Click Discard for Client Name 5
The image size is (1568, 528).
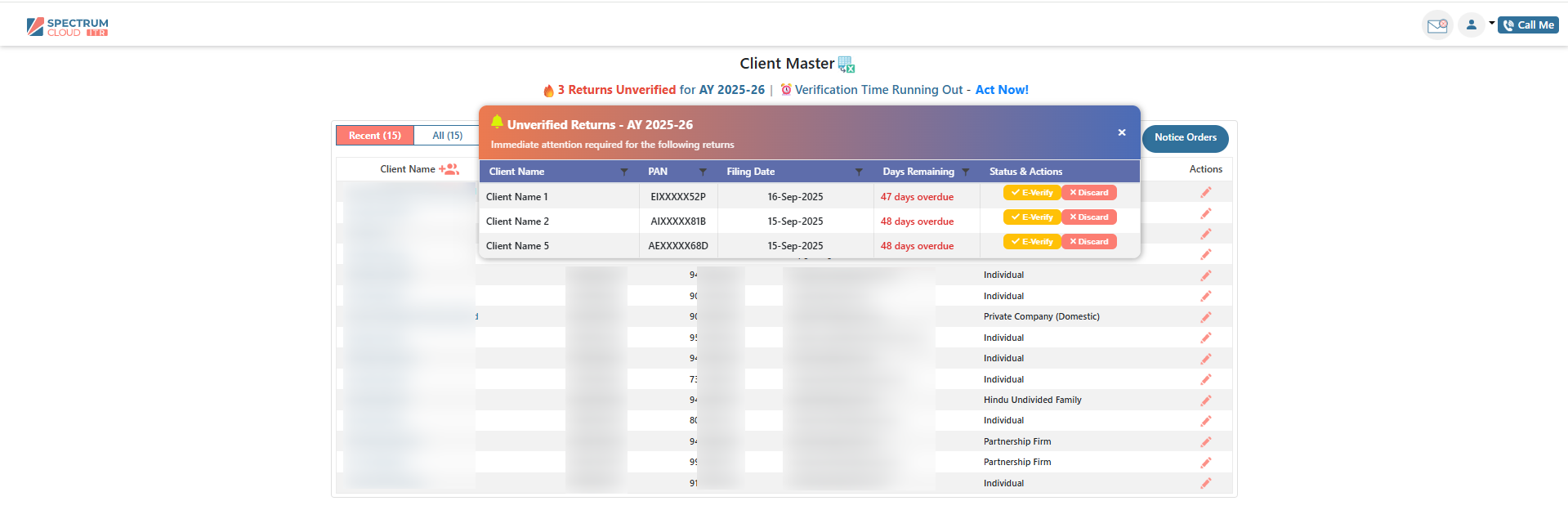(1089, 242)
